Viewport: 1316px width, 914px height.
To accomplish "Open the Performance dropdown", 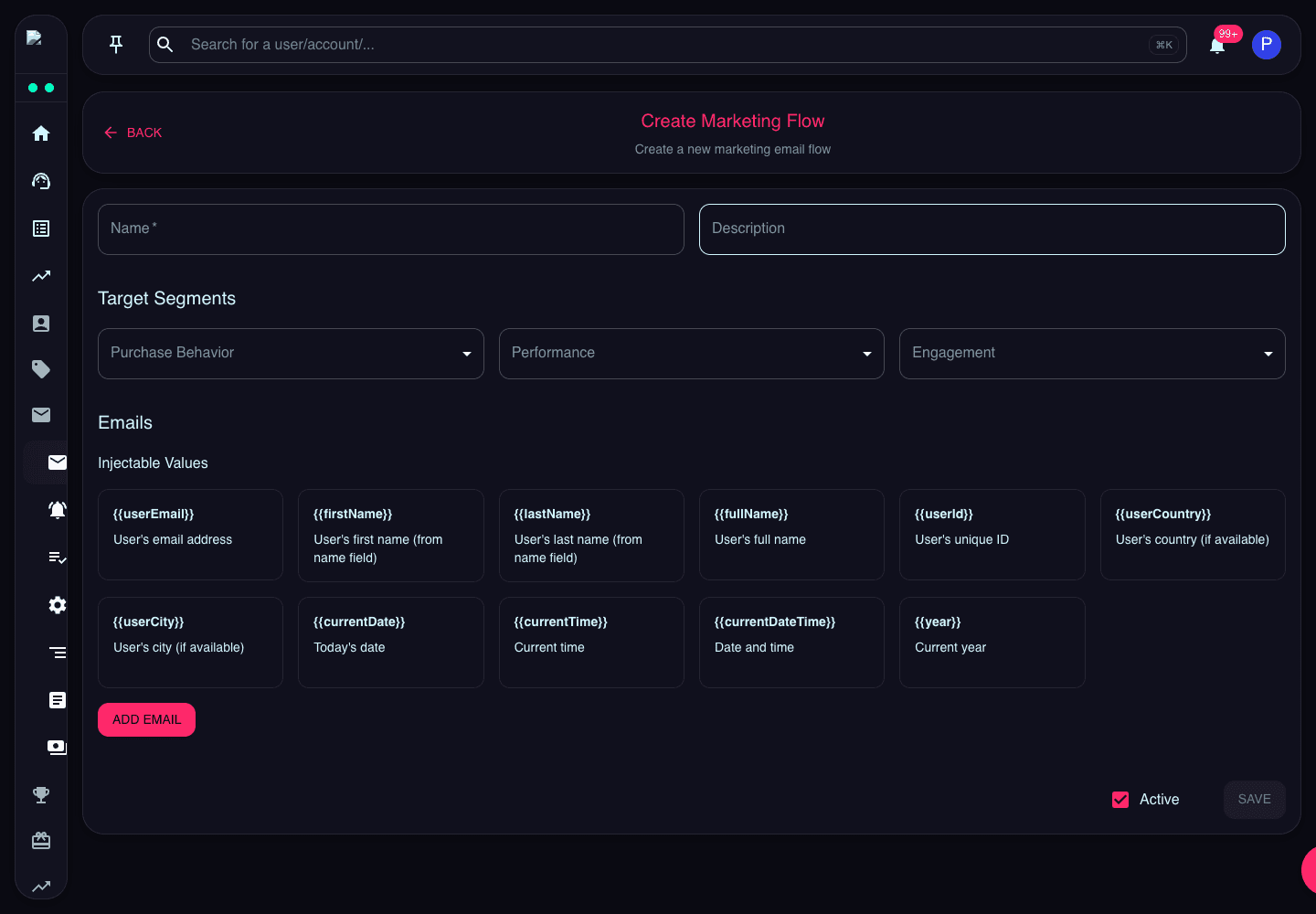I will [x=692, y=354].
